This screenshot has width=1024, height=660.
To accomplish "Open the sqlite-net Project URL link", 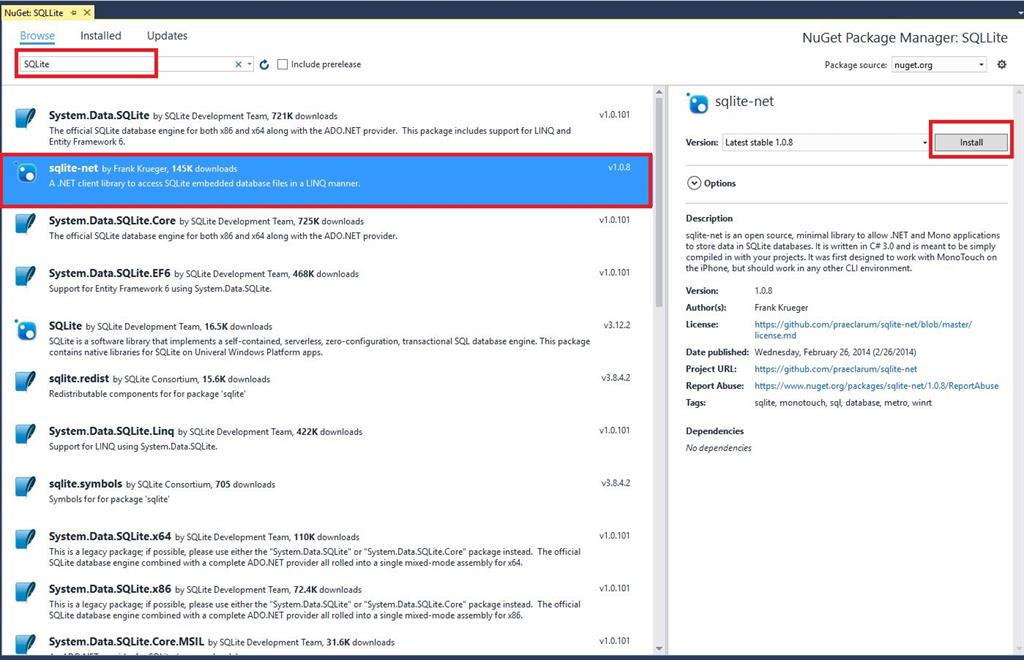I will click(835, 369).
